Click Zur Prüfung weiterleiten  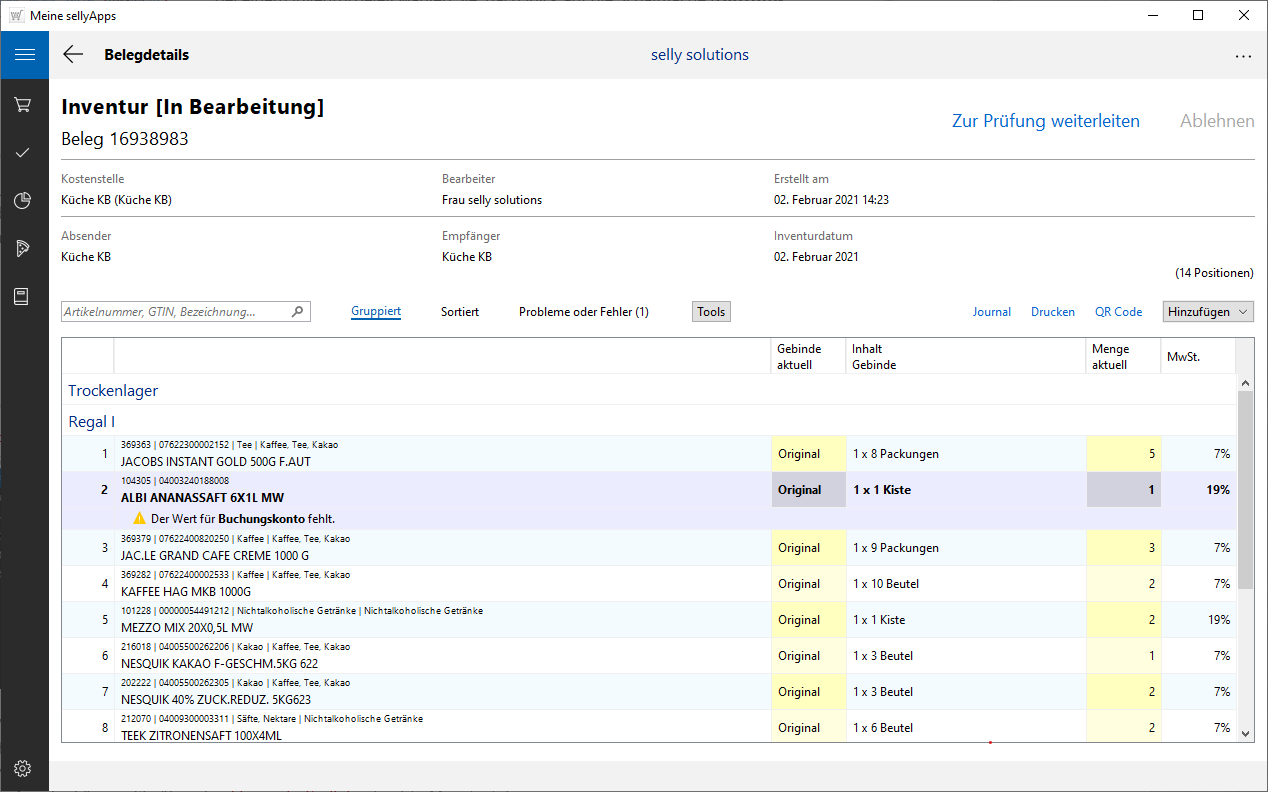[x=1045, y=121]
